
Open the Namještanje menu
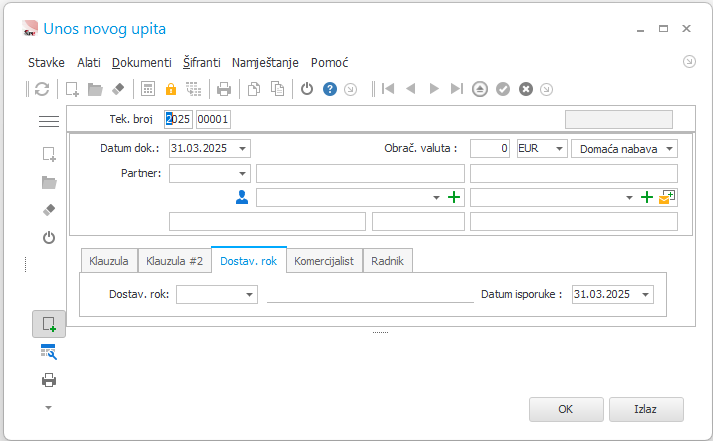pos(265,63)
